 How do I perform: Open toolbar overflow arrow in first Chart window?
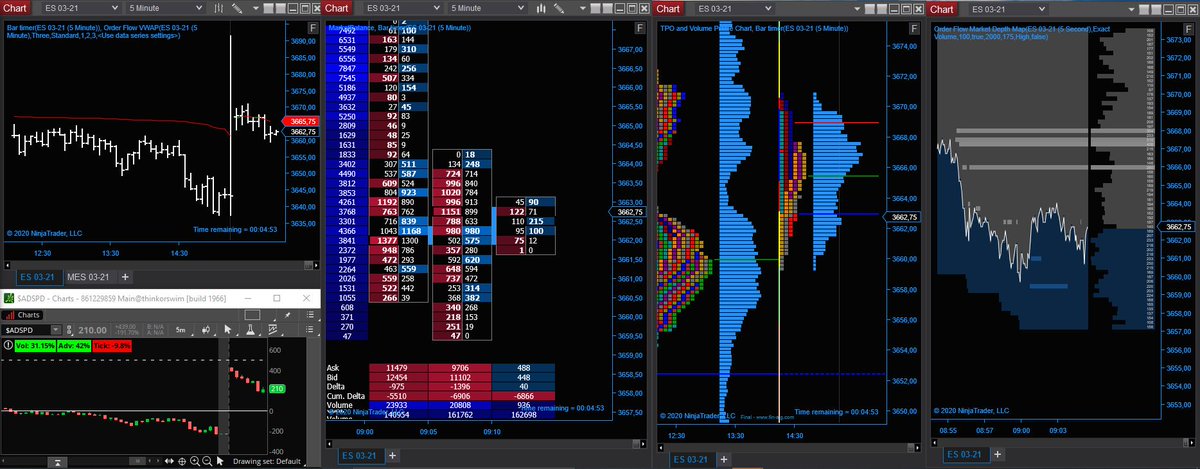(256, 9)
